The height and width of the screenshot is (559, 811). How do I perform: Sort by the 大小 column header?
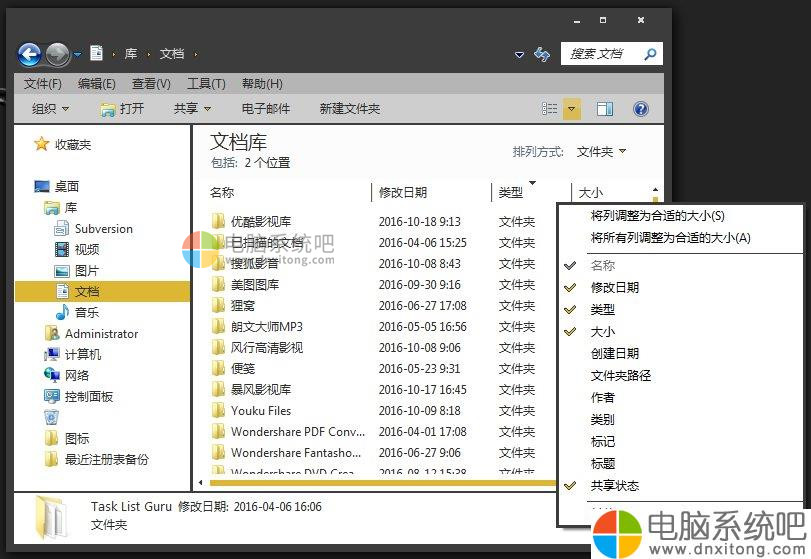[591, 192]
